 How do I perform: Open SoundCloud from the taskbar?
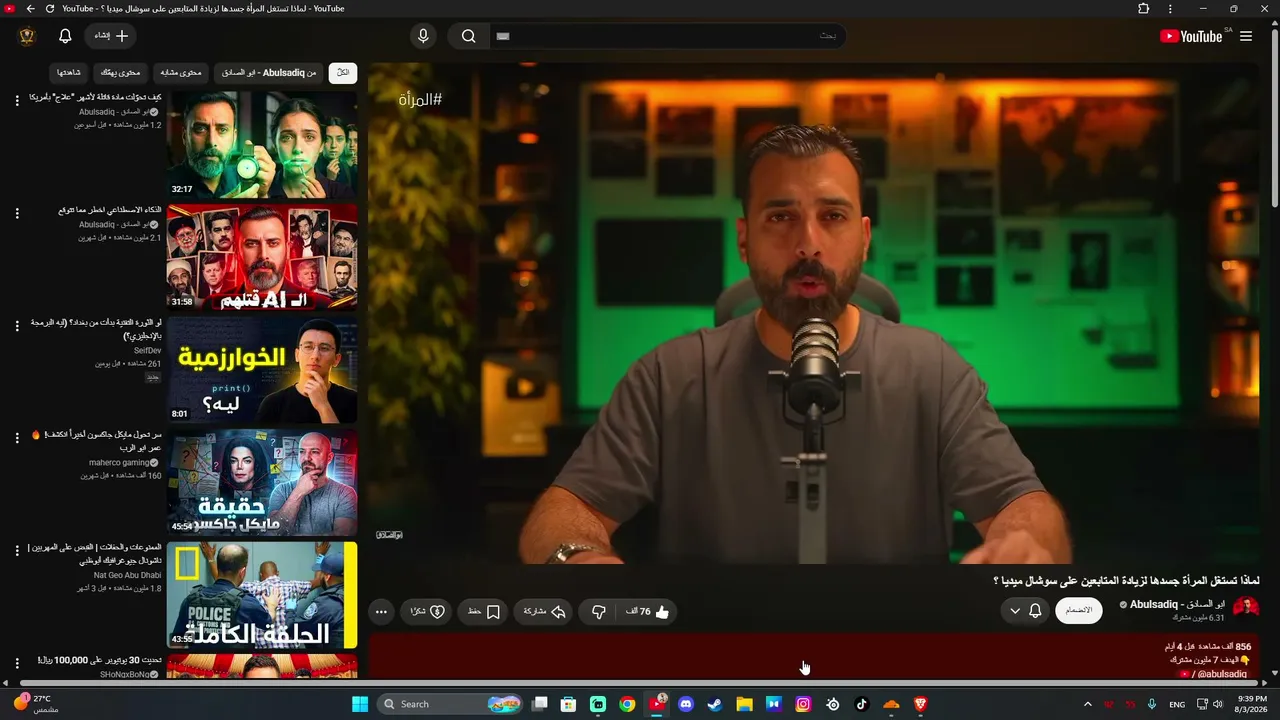pyautogui.click(x=891, y=704)
